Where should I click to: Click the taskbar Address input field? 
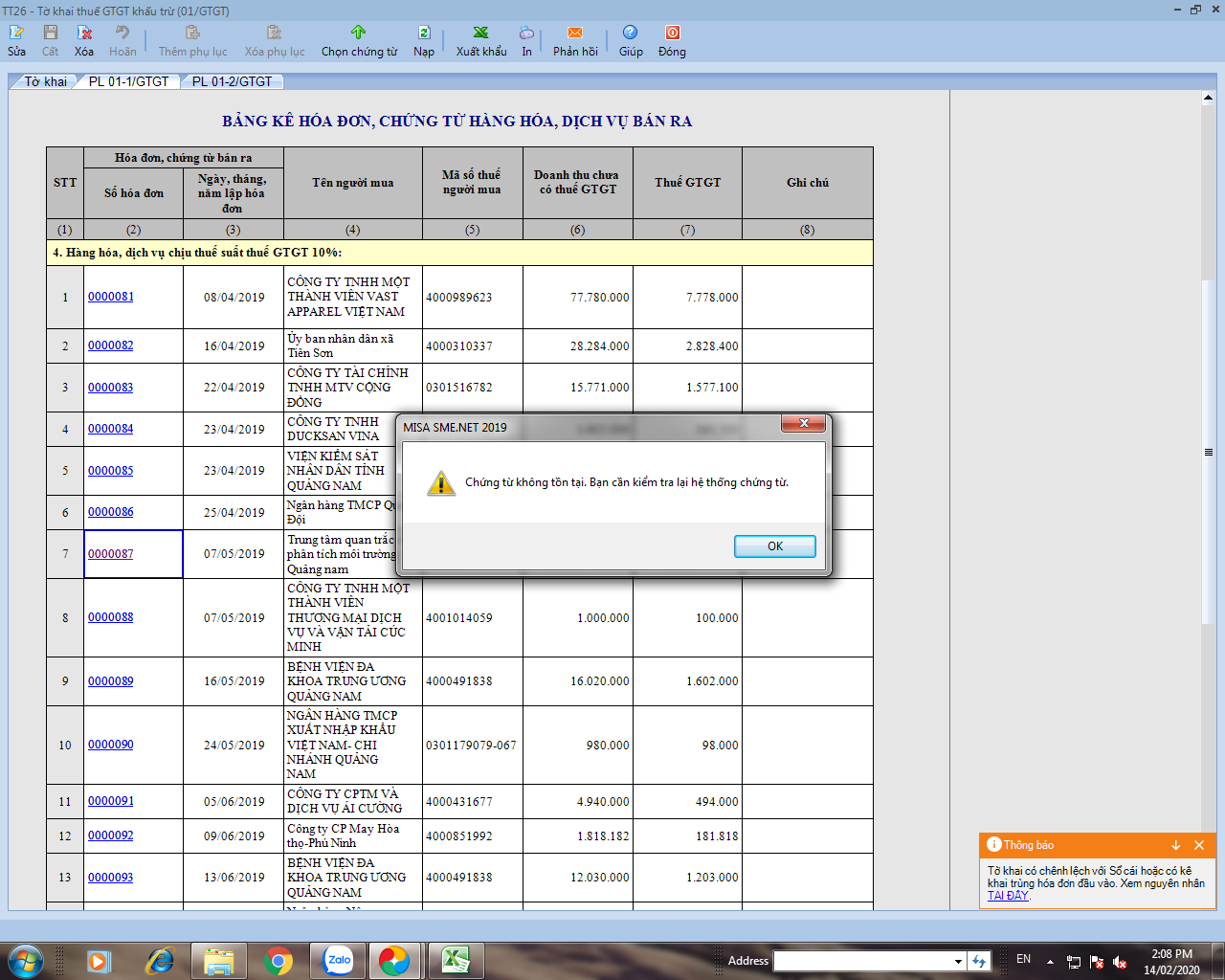click(861, 961)
